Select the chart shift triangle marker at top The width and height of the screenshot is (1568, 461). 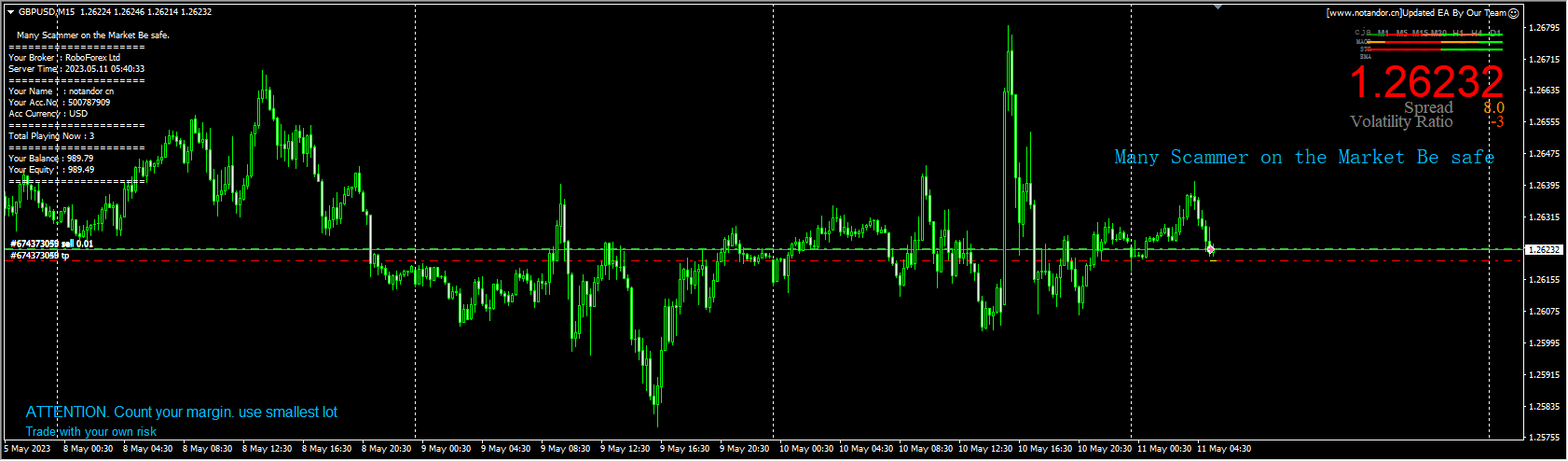tap(1217, 7)
